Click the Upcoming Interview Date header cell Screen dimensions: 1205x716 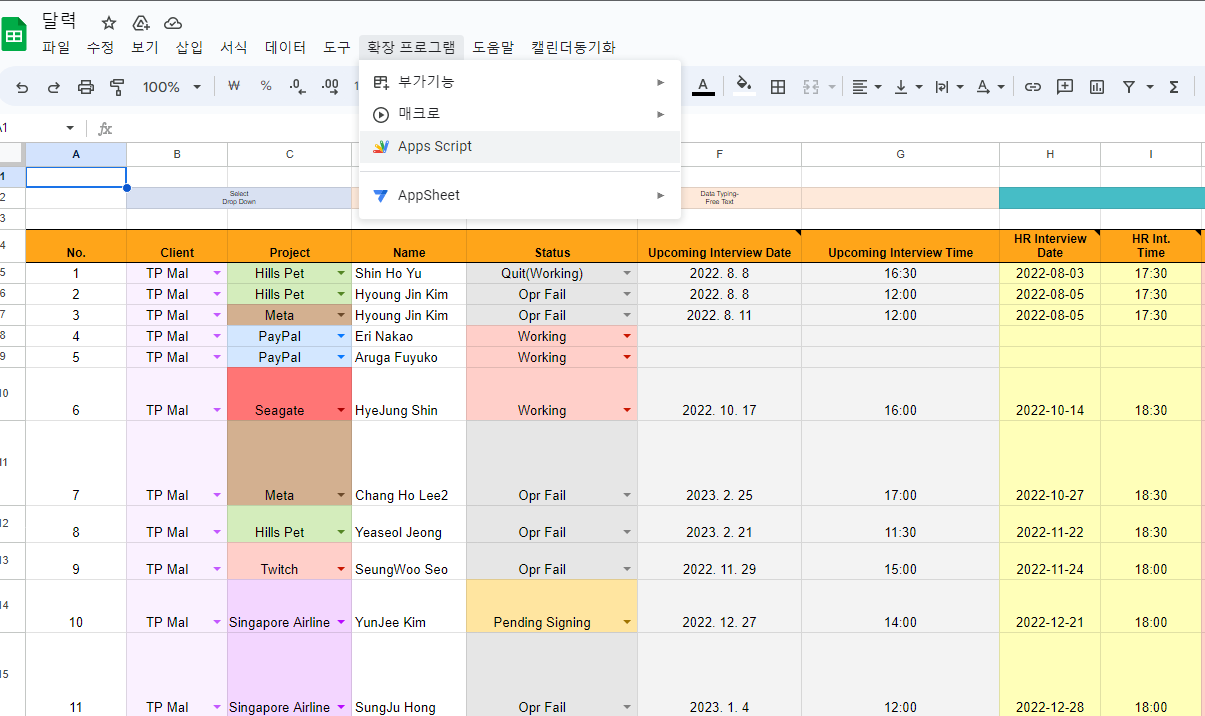pos(719,246)
